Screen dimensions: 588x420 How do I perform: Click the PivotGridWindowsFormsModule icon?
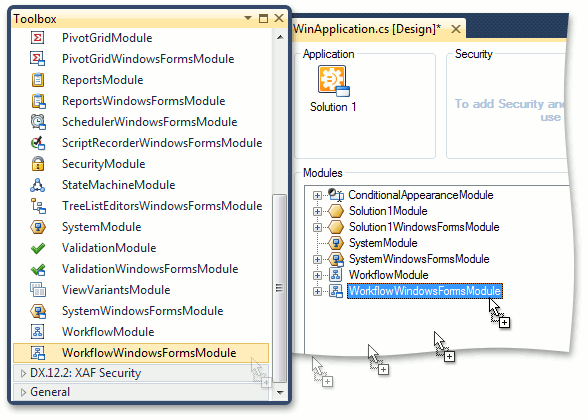[x=38, y=59]
